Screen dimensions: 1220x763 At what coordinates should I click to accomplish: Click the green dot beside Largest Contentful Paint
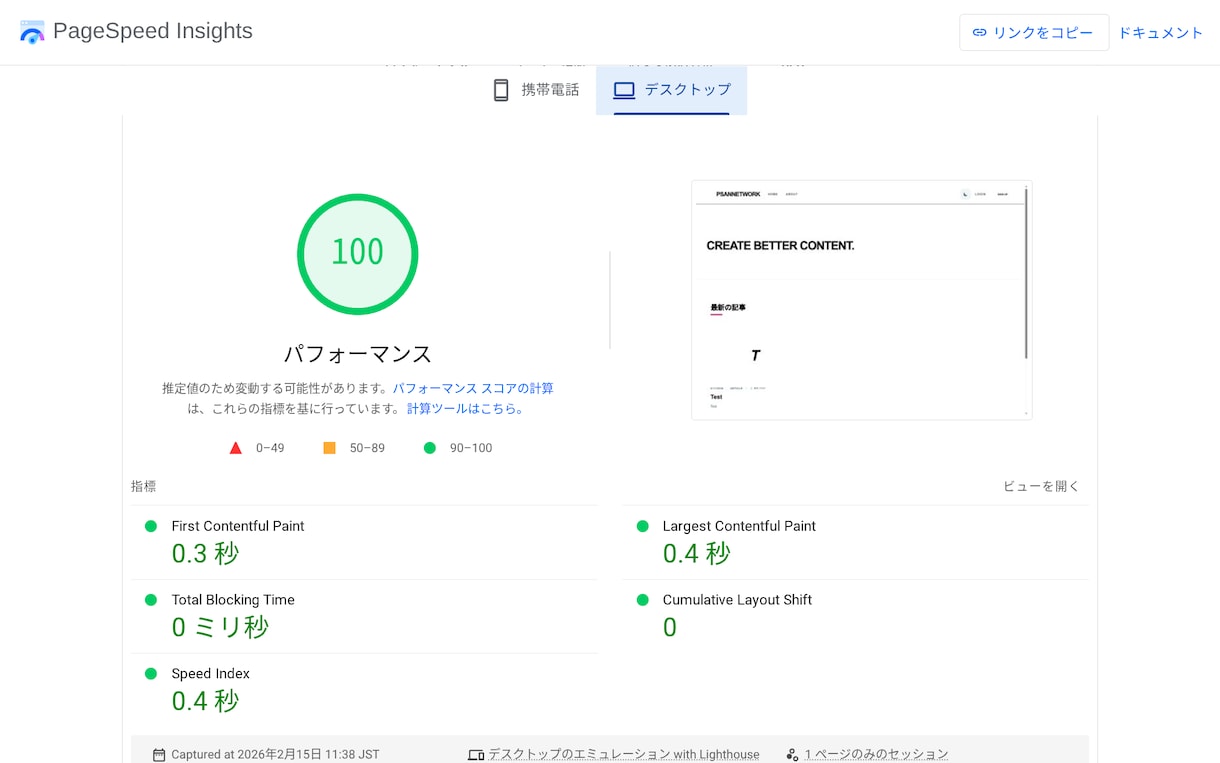pyautogui.click(x=642, y=526)
